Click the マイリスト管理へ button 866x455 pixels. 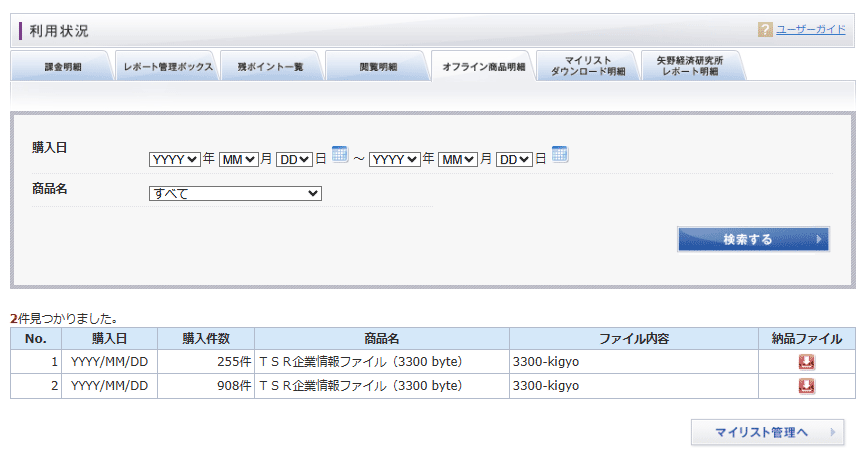(x=767, y=433)
